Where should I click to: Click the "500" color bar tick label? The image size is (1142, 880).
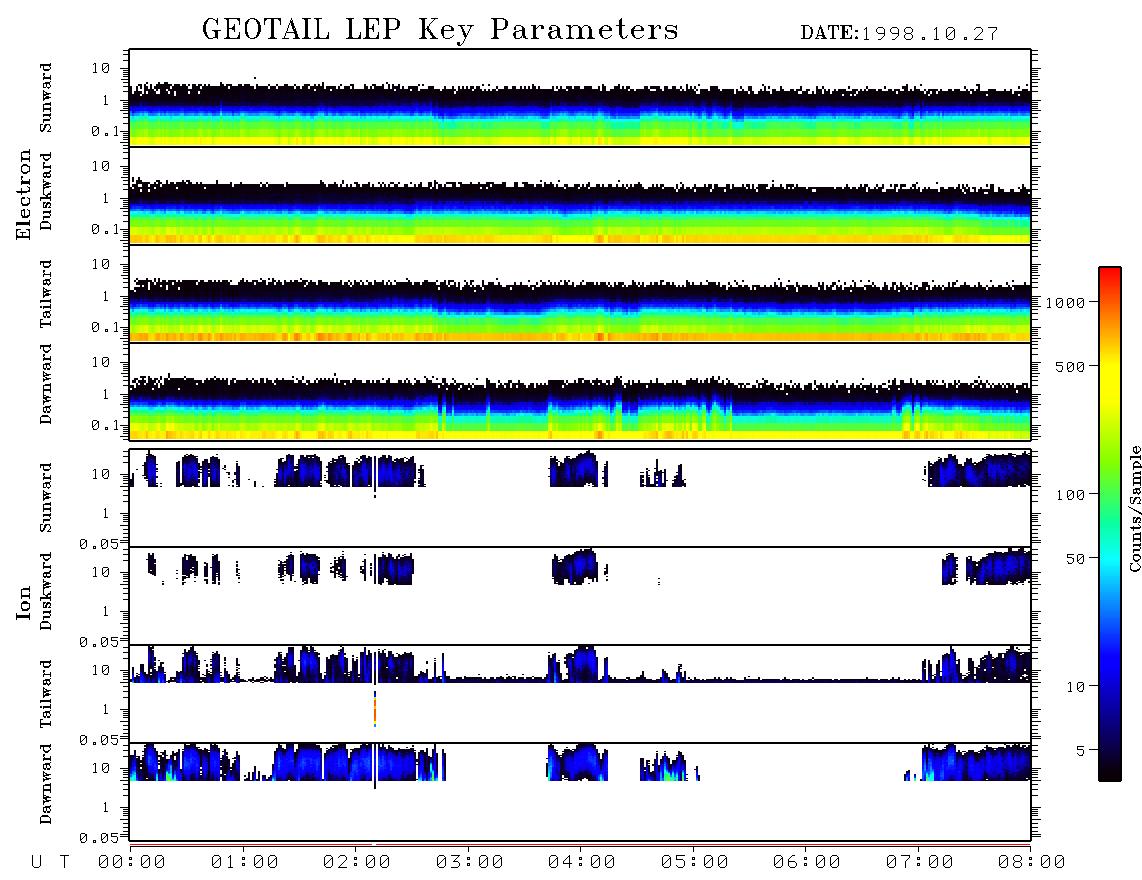click(x=1070, y=367)
